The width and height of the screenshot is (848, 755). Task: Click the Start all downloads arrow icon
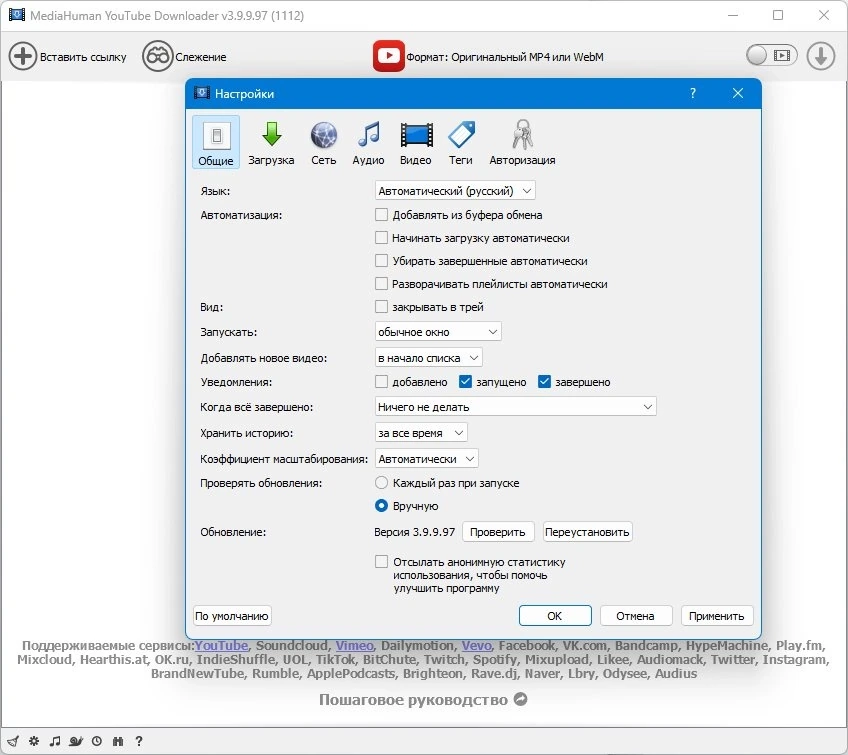pos(820,56)
